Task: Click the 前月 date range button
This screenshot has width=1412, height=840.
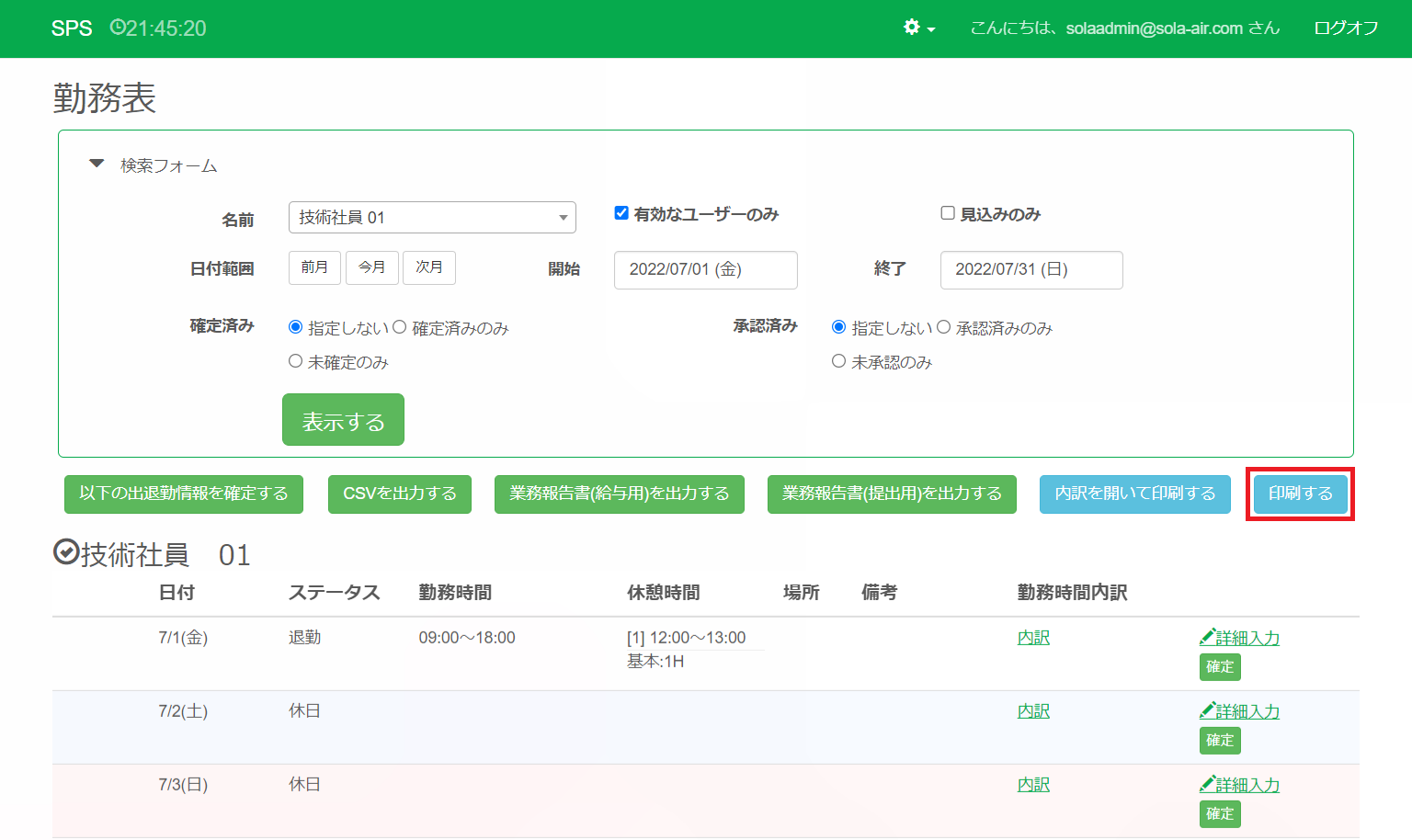Action: point(314,267)
